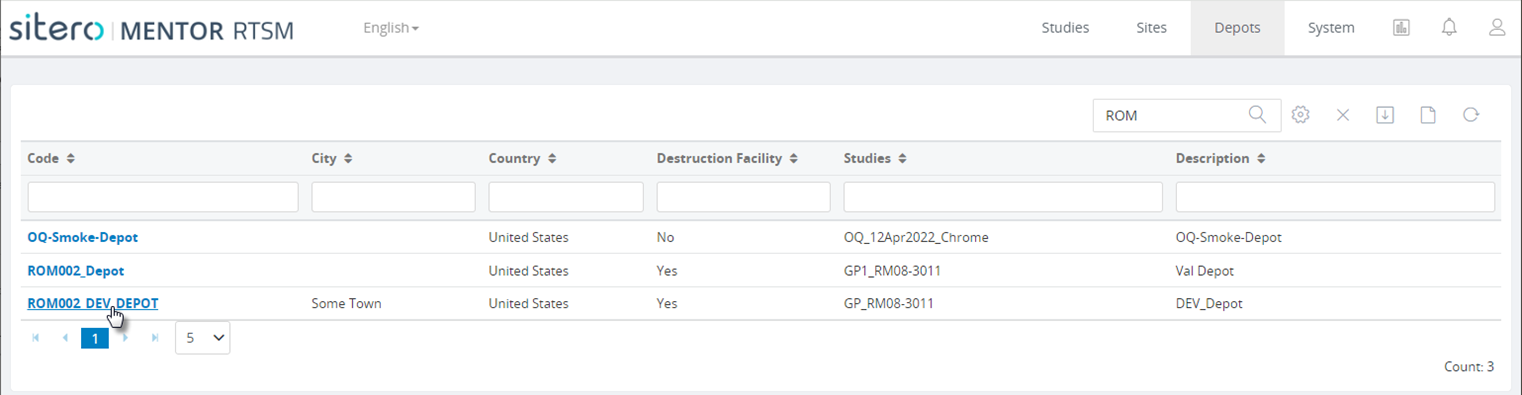
Task: Open the English language dropdown
Action: coord(391,28)
